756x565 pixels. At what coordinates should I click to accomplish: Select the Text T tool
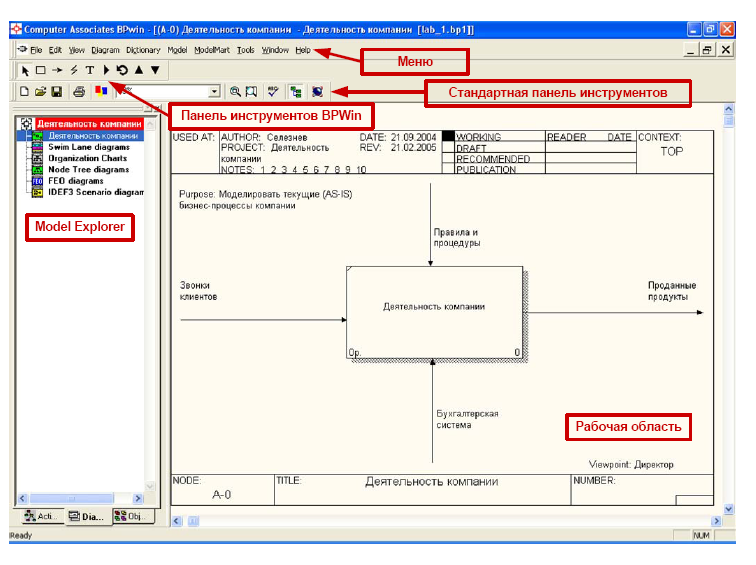point(90,70)
